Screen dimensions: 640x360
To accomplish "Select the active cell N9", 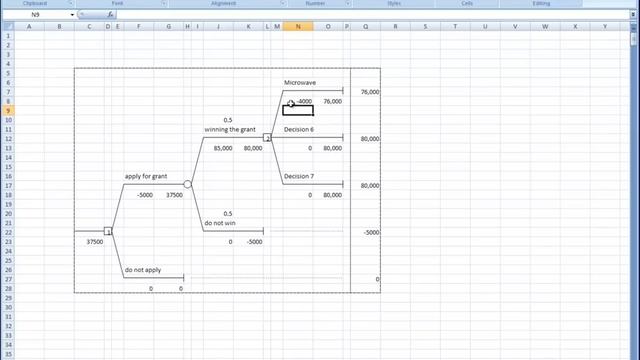I will point(298,111).
